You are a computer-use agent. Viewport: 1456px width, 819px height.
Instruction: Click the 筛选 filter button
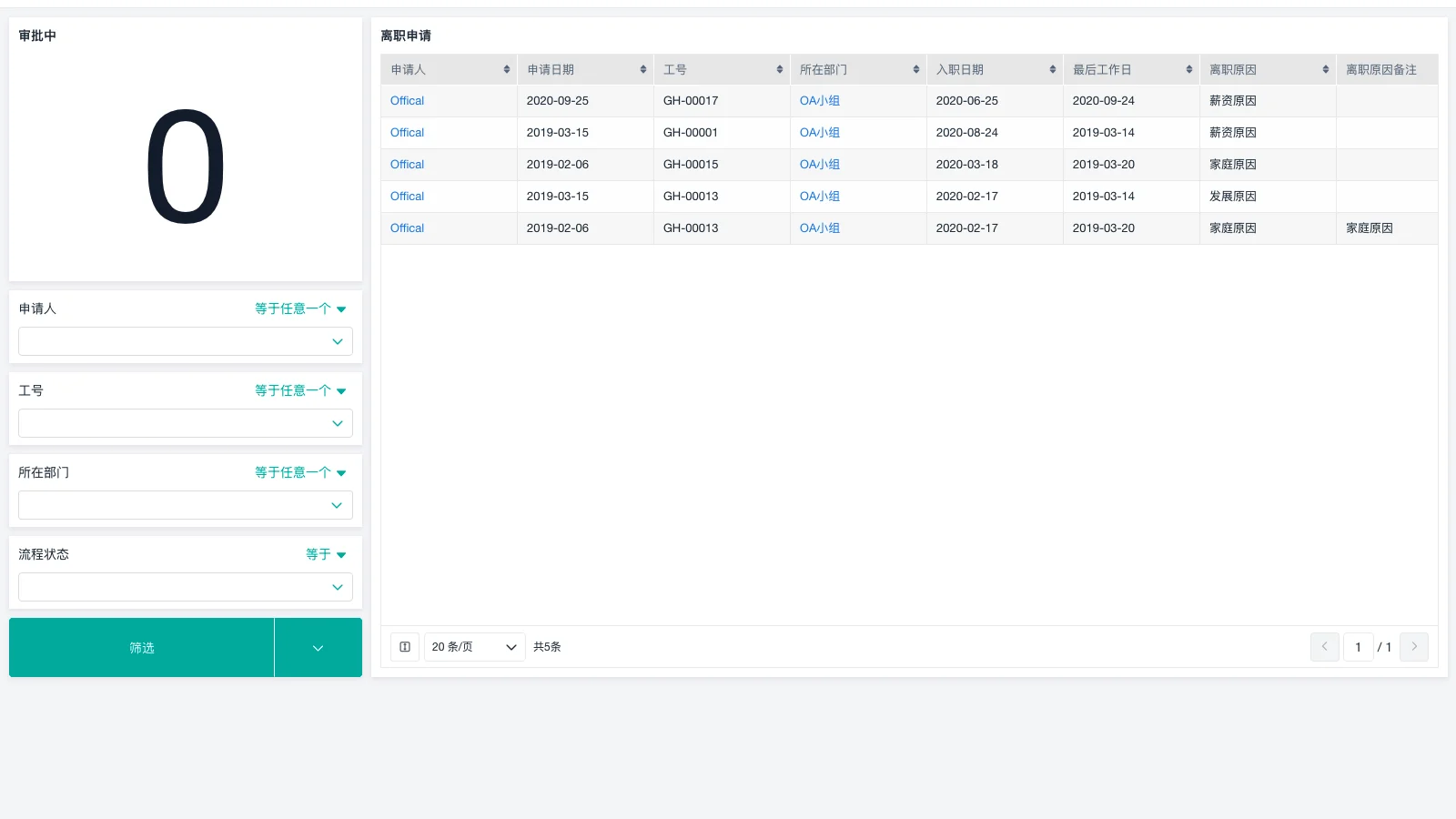tap(142, 648)
